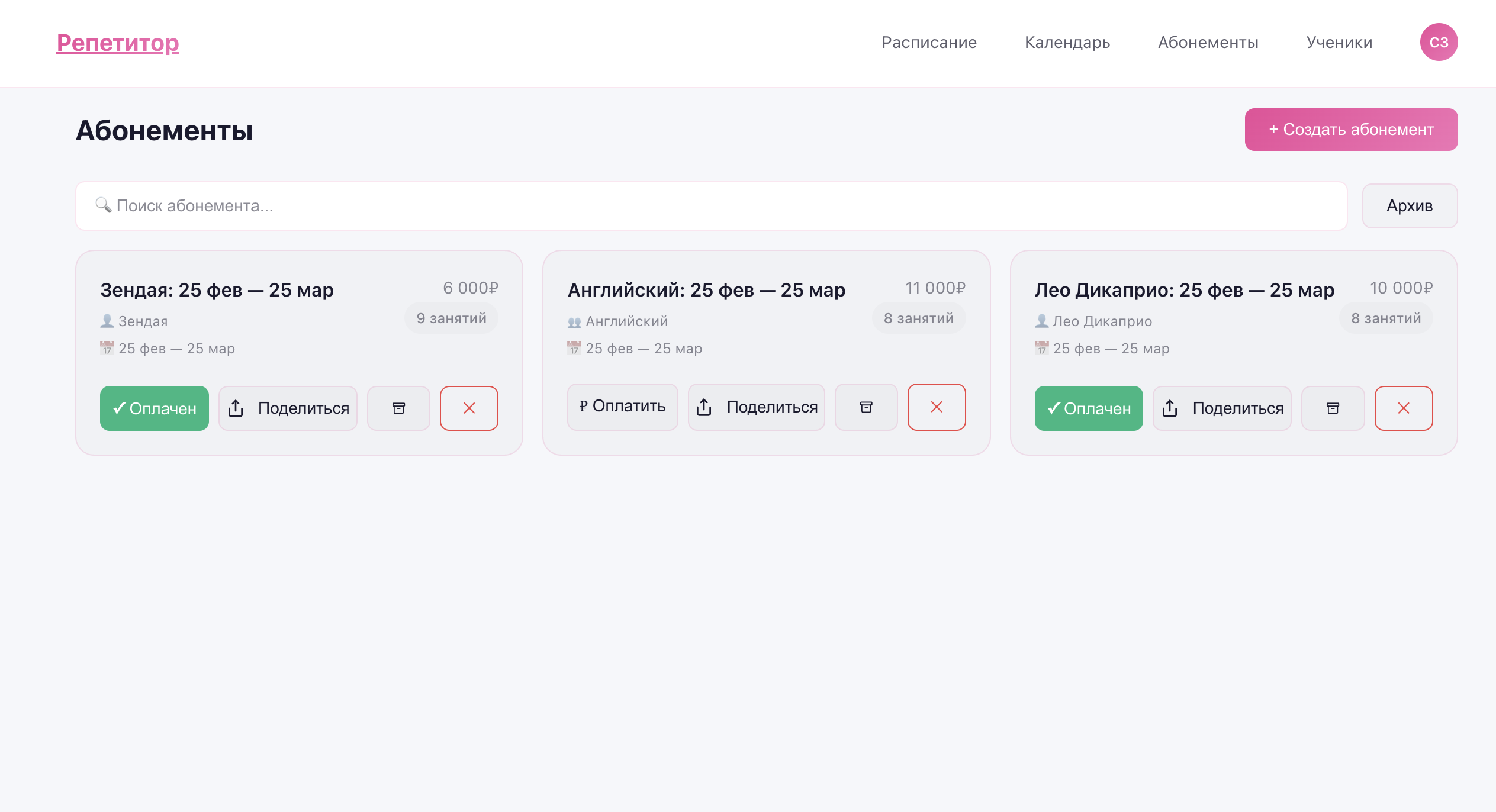The width and height of the screenshot is (1496, 812).
Task: Share the Английский subscription
Action: click(757, 407)
